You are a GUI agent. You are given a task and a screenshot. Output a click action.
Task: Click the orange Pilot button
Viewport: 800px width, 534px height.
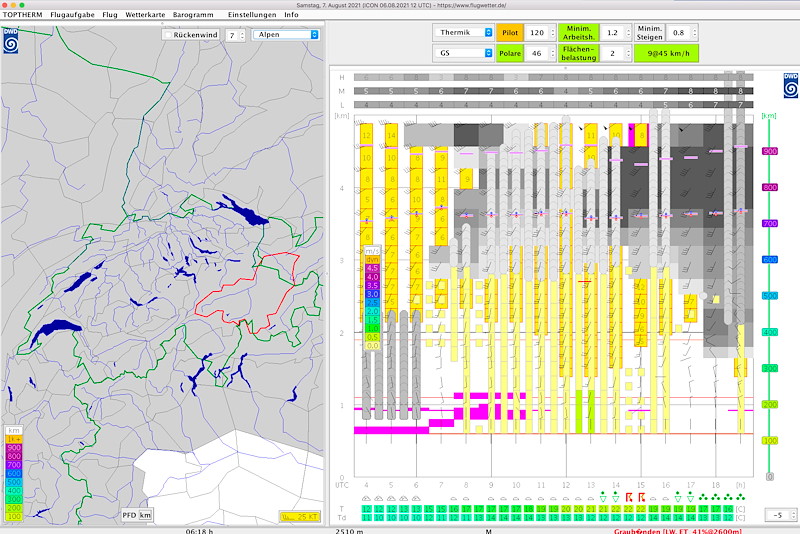(510, 32)
